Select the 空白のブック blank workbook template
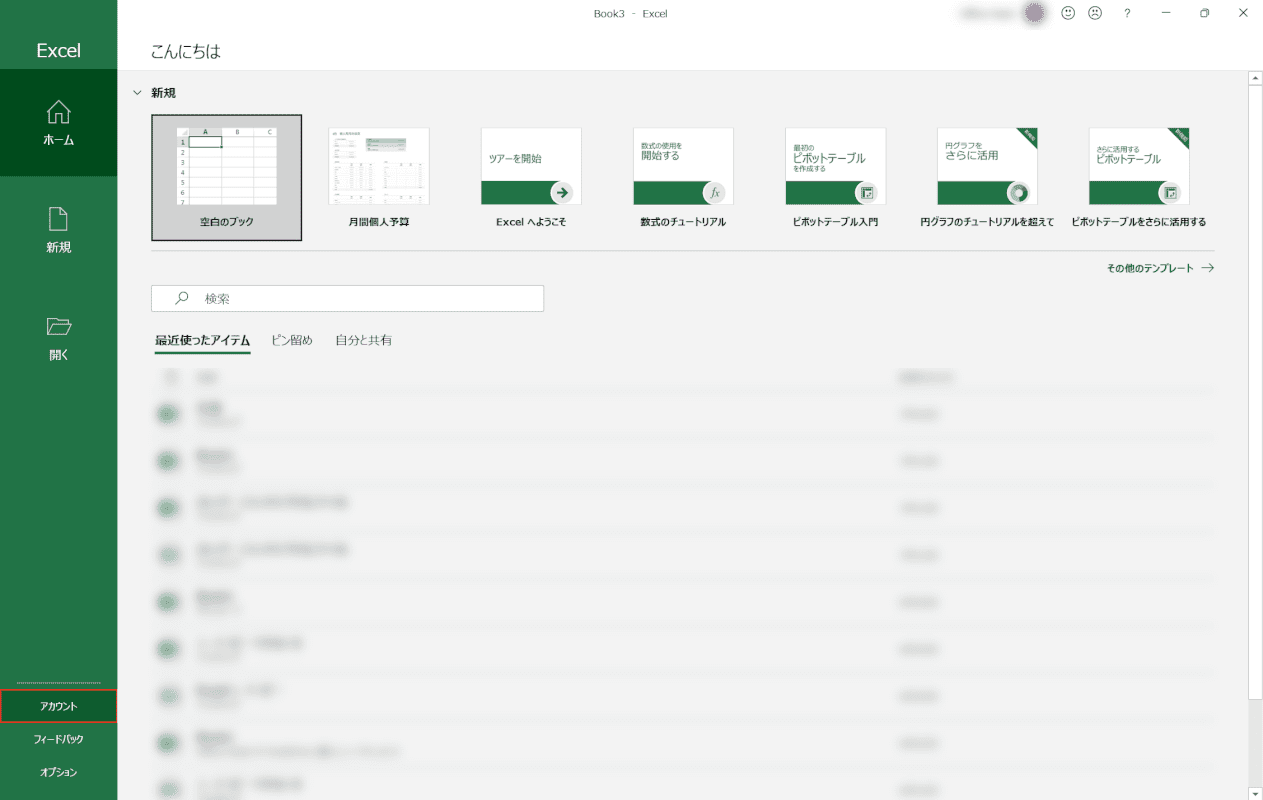 pos(226,177)
